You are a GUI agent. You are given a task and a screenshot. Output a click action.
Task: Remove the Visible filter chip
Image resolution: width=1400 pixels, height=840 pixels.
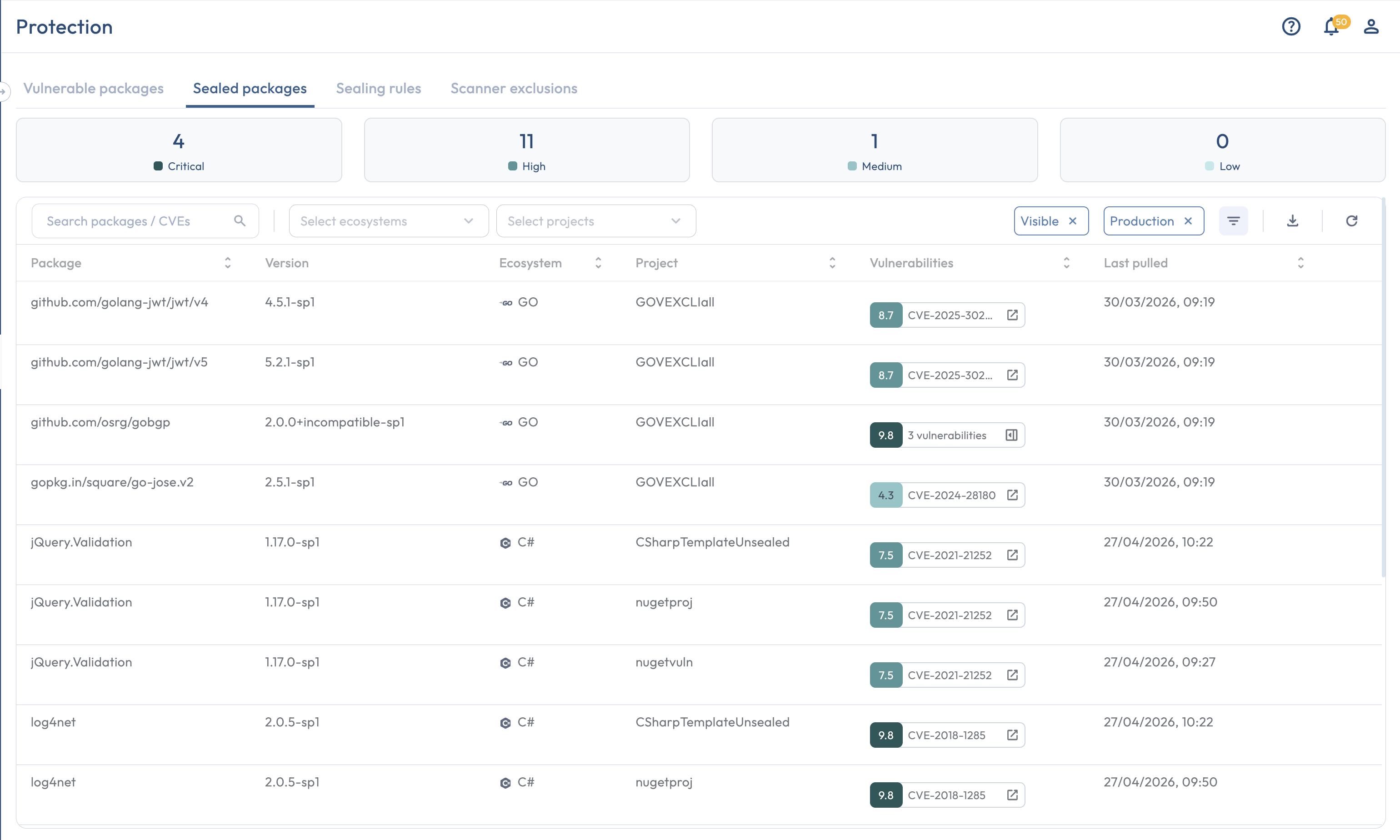click(1072, 221)
